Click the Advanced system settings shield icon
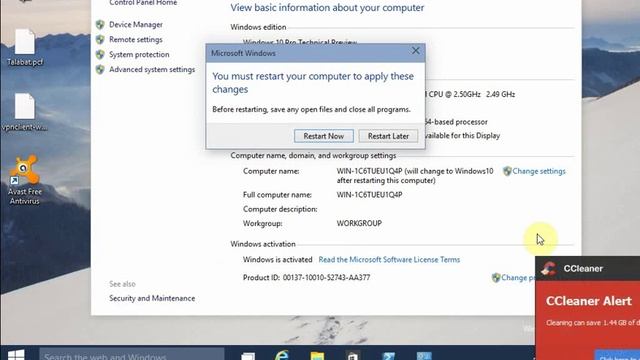 [100, 69]
